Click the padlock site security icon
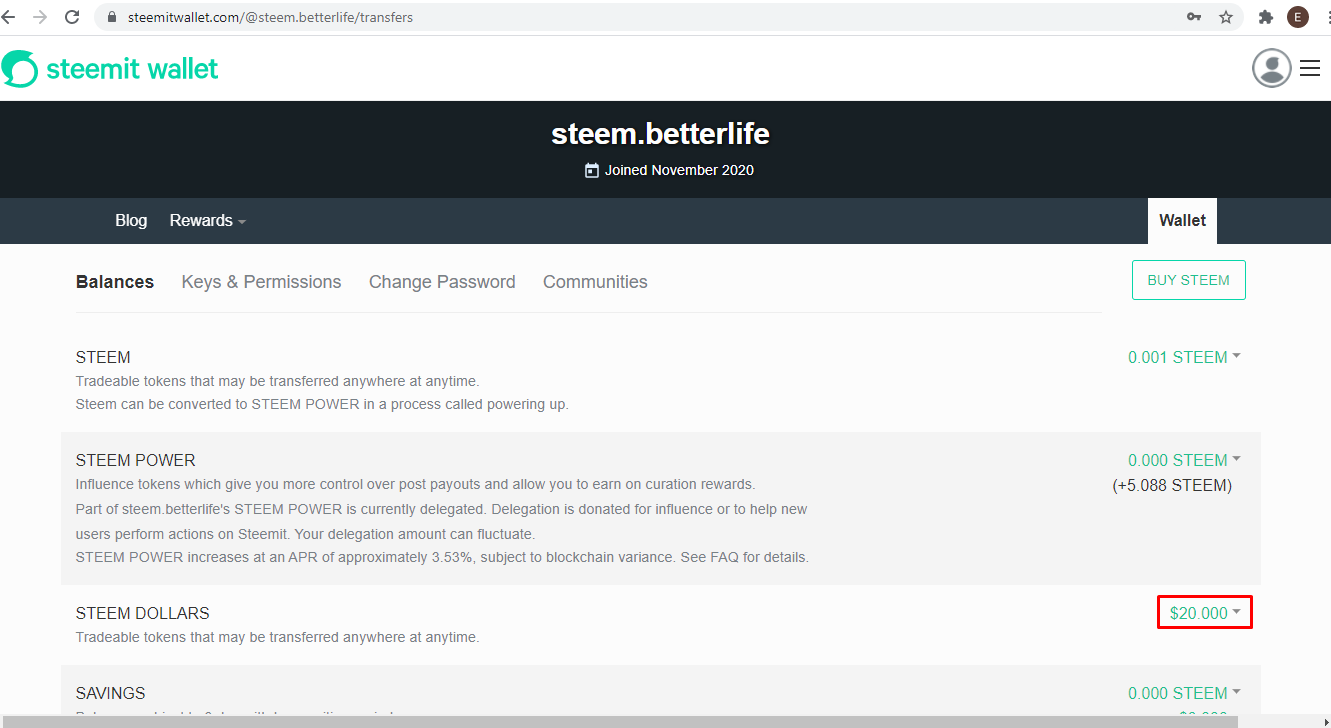The width and height of the screenshot is (1331, 728). click(111, 17)
